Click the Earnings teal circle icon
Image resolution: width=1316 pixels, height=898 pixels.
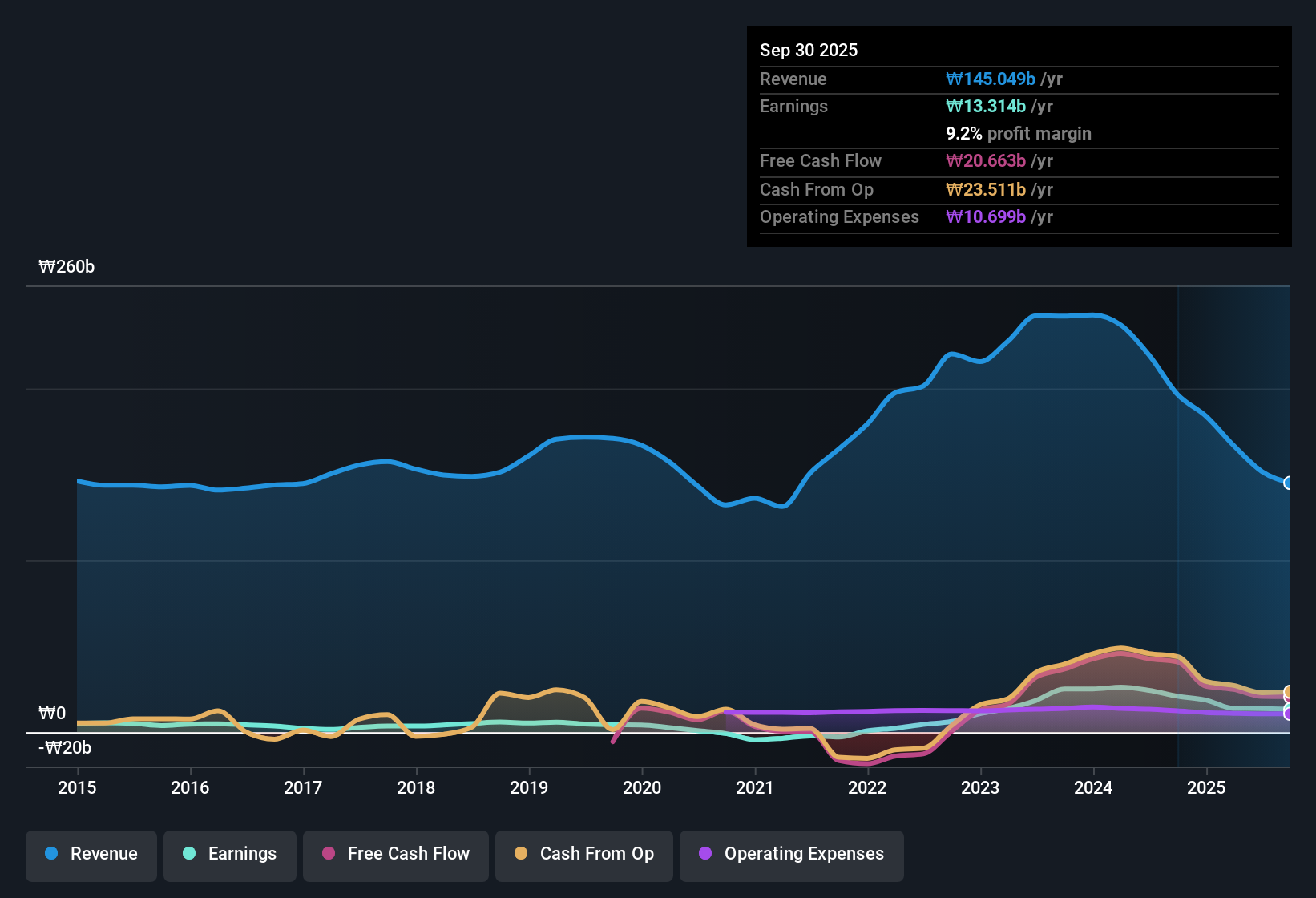click(x=189, y=855)
